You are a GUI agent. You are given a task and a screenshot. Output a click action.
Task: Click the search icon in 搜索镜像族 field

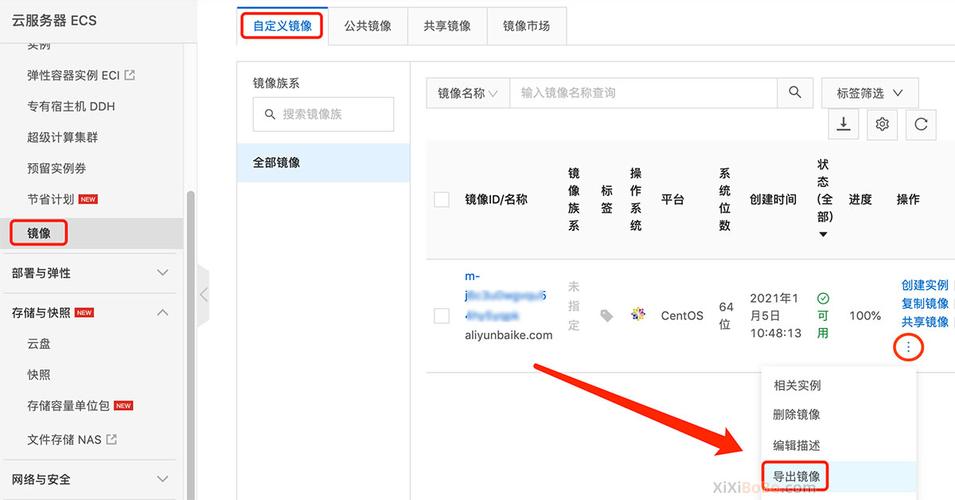pyautogui.click(x=270, y=114)
